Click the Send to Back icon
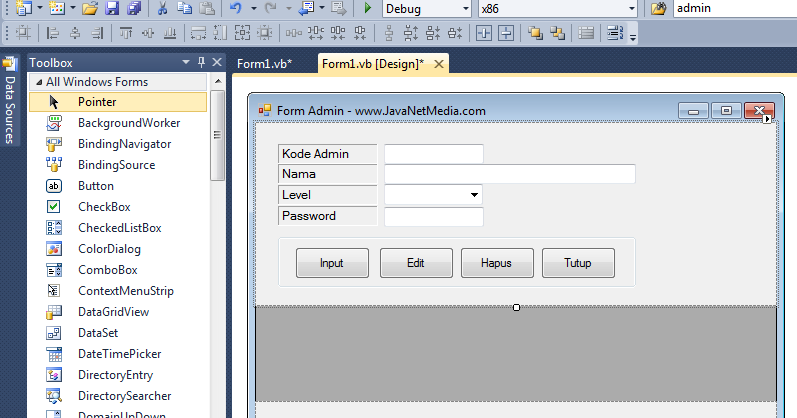 coord(558,34)
